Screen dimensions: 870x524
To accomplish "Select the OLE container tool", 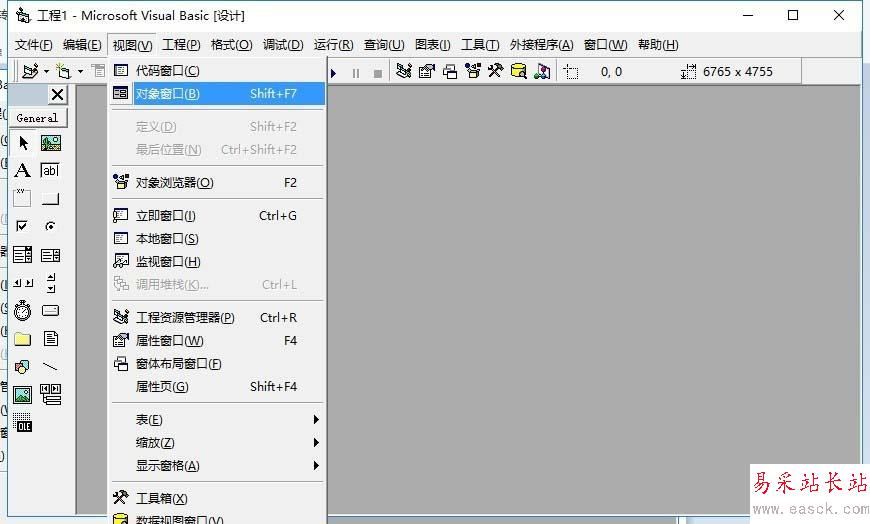I will (23, 423).
